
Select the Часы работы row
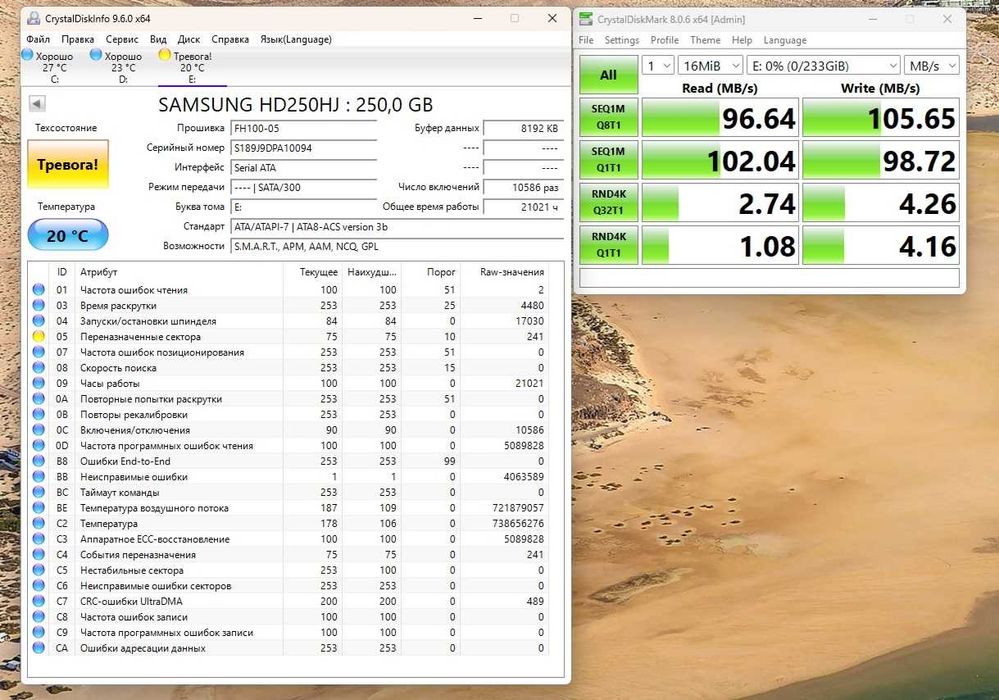(x=289, y=383)
